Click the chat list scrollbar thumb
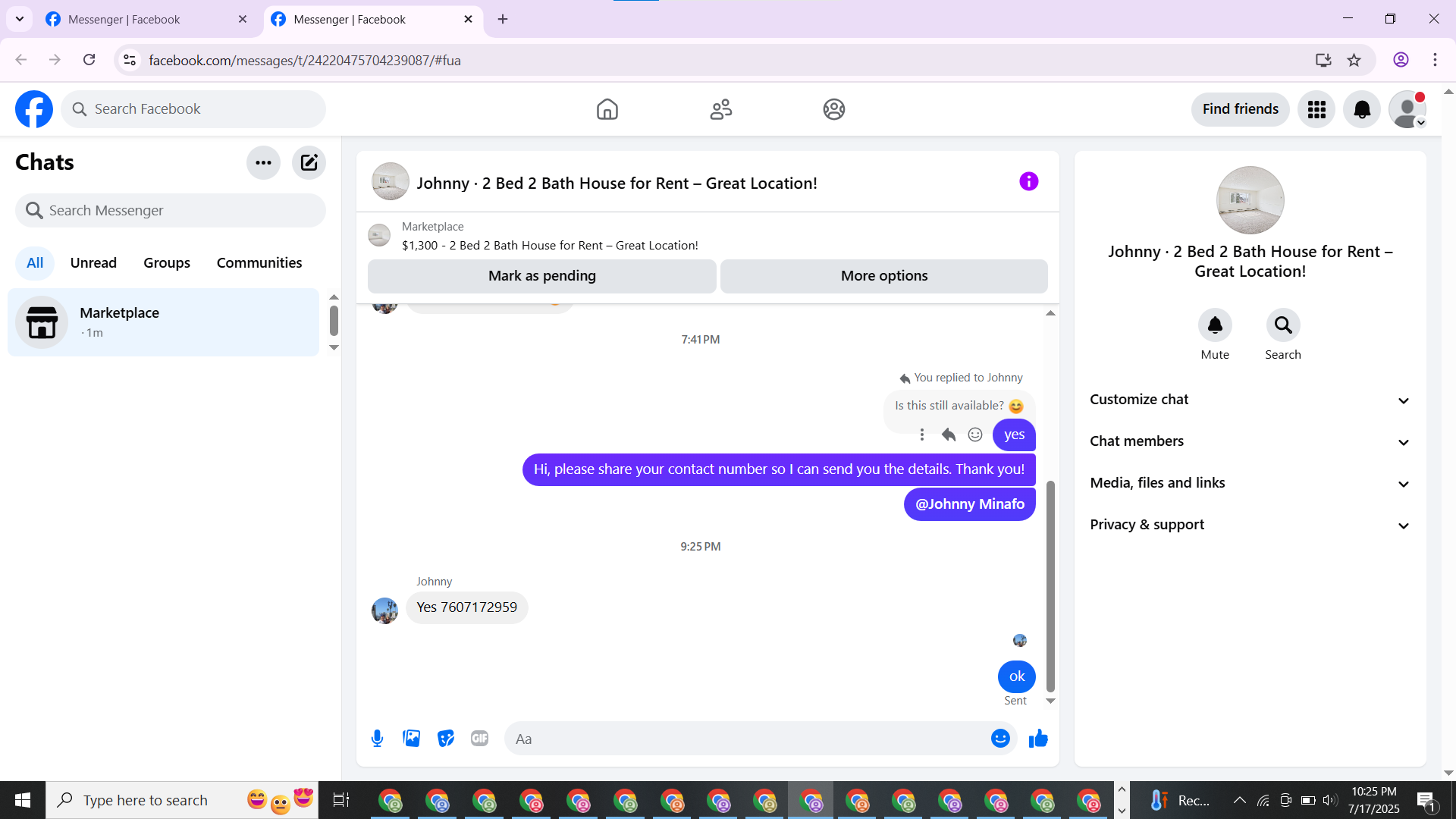This screenshot has height=819, width=1456. (334, 321)
